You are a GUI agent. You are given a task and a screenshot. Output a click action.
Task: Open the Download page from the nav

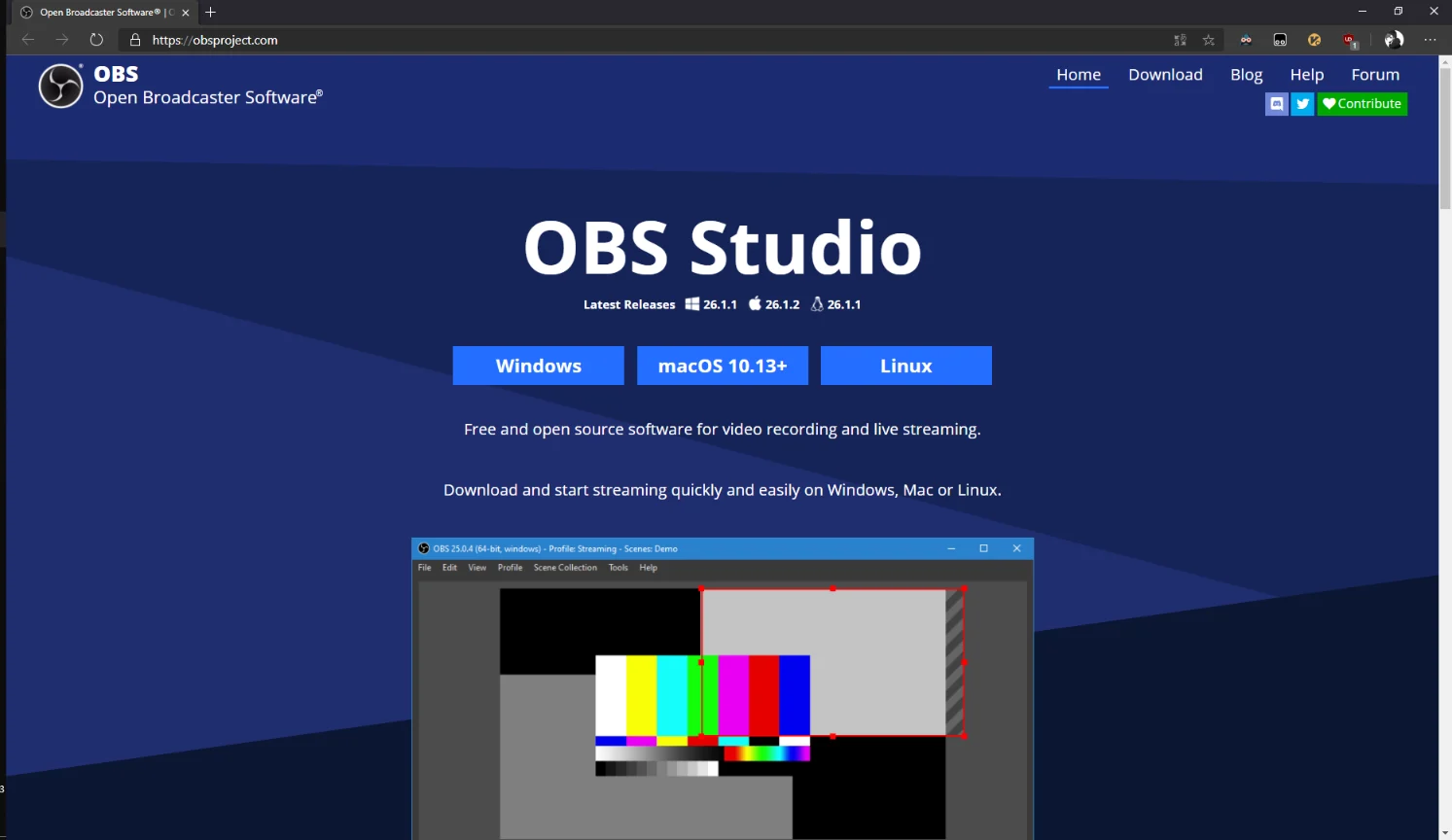(1165, 75)
